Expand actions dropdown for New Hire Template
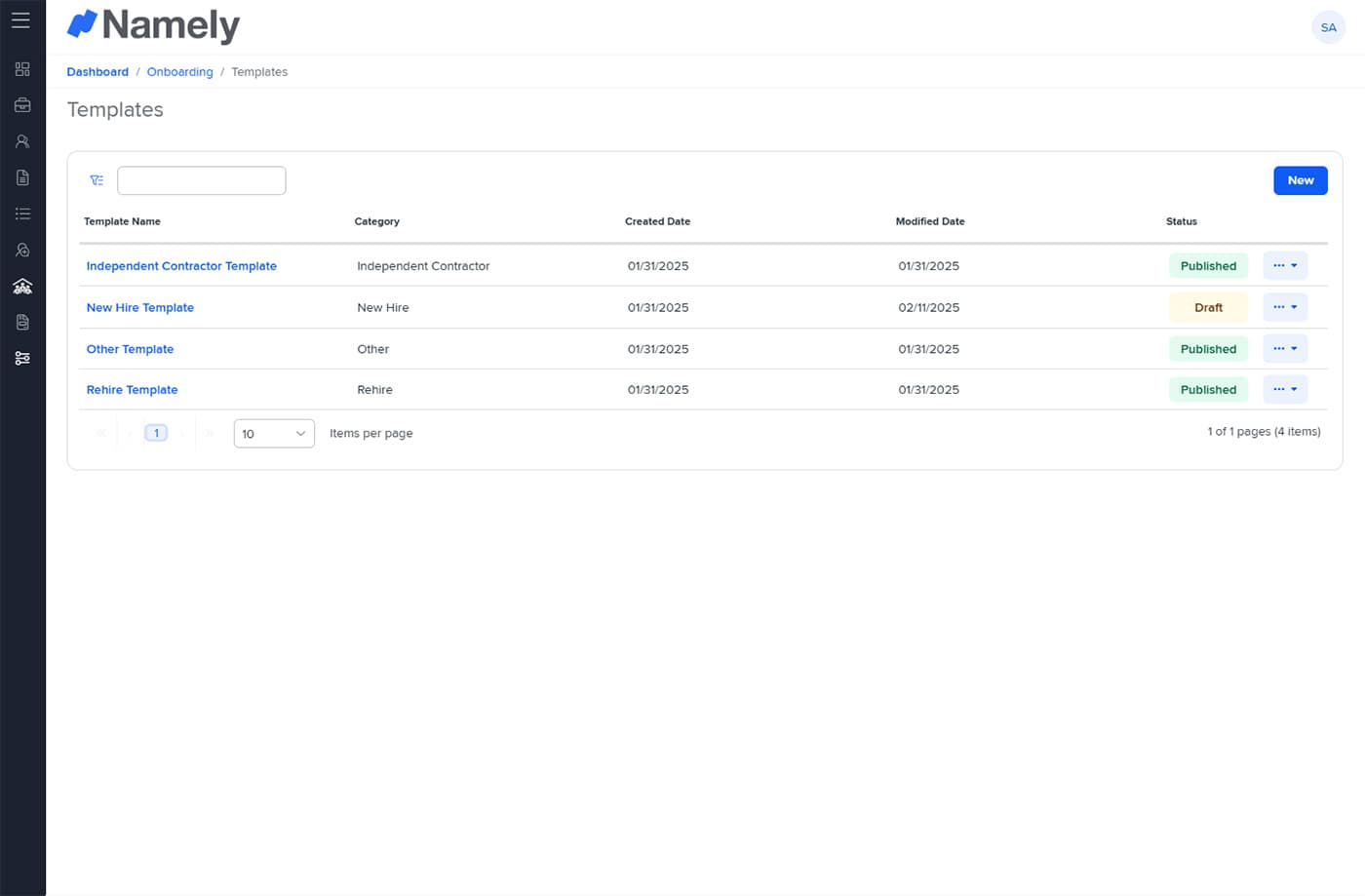 pos(1284,307)
